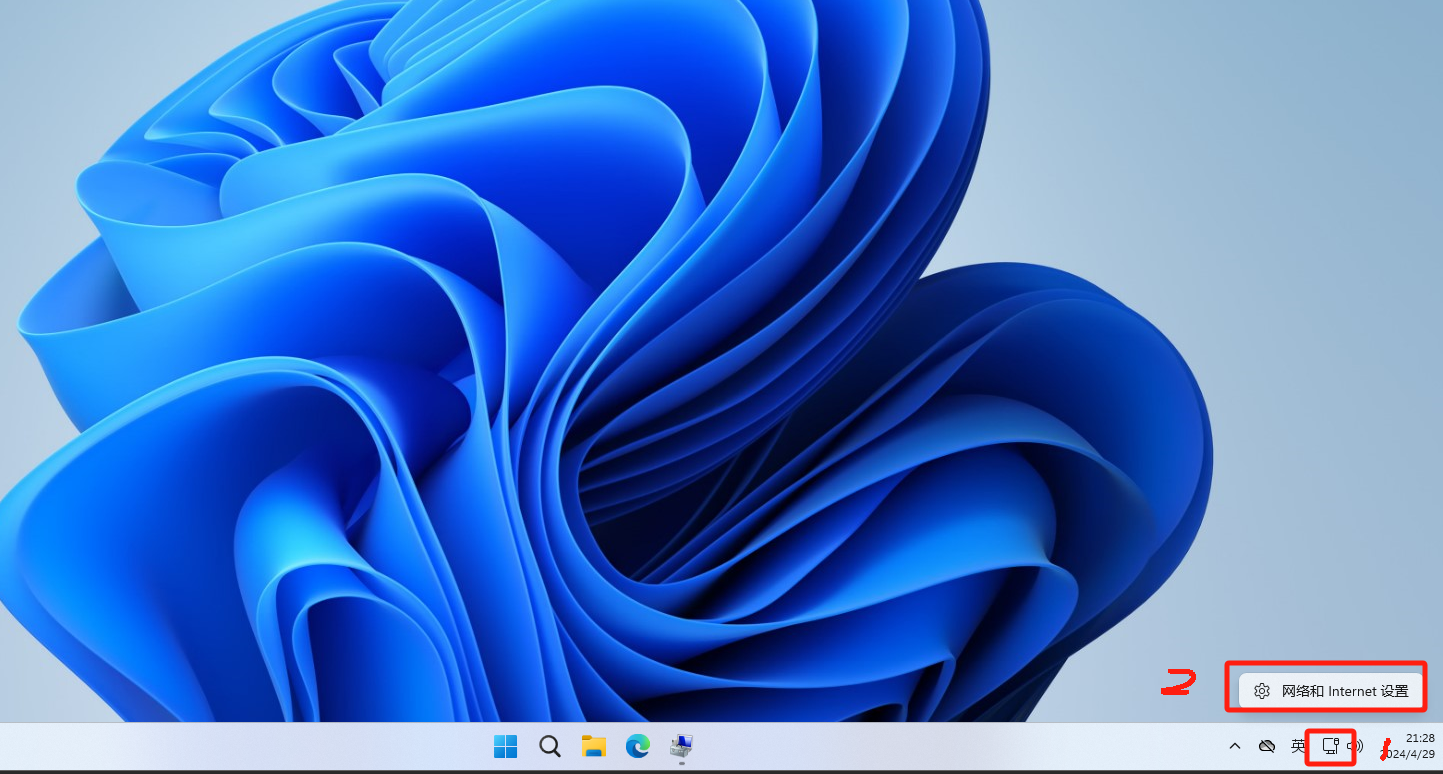Open the Windows Start menu

click(x=506, y=746)
